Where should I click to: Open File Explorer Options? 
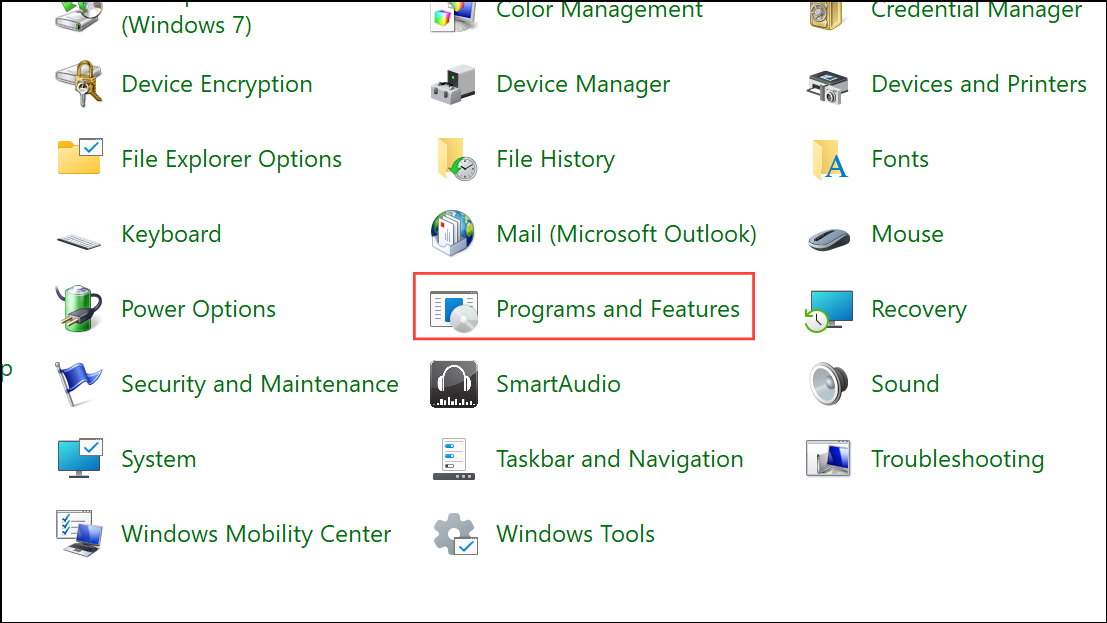pos(231,159)
